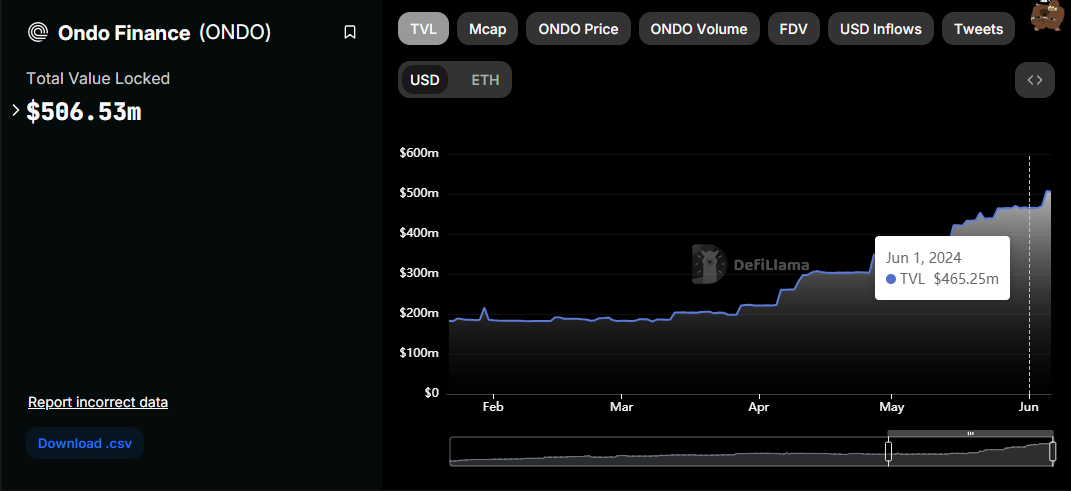Click the right handle of range slider
1071x491 pixels.
click(1053, 451)
